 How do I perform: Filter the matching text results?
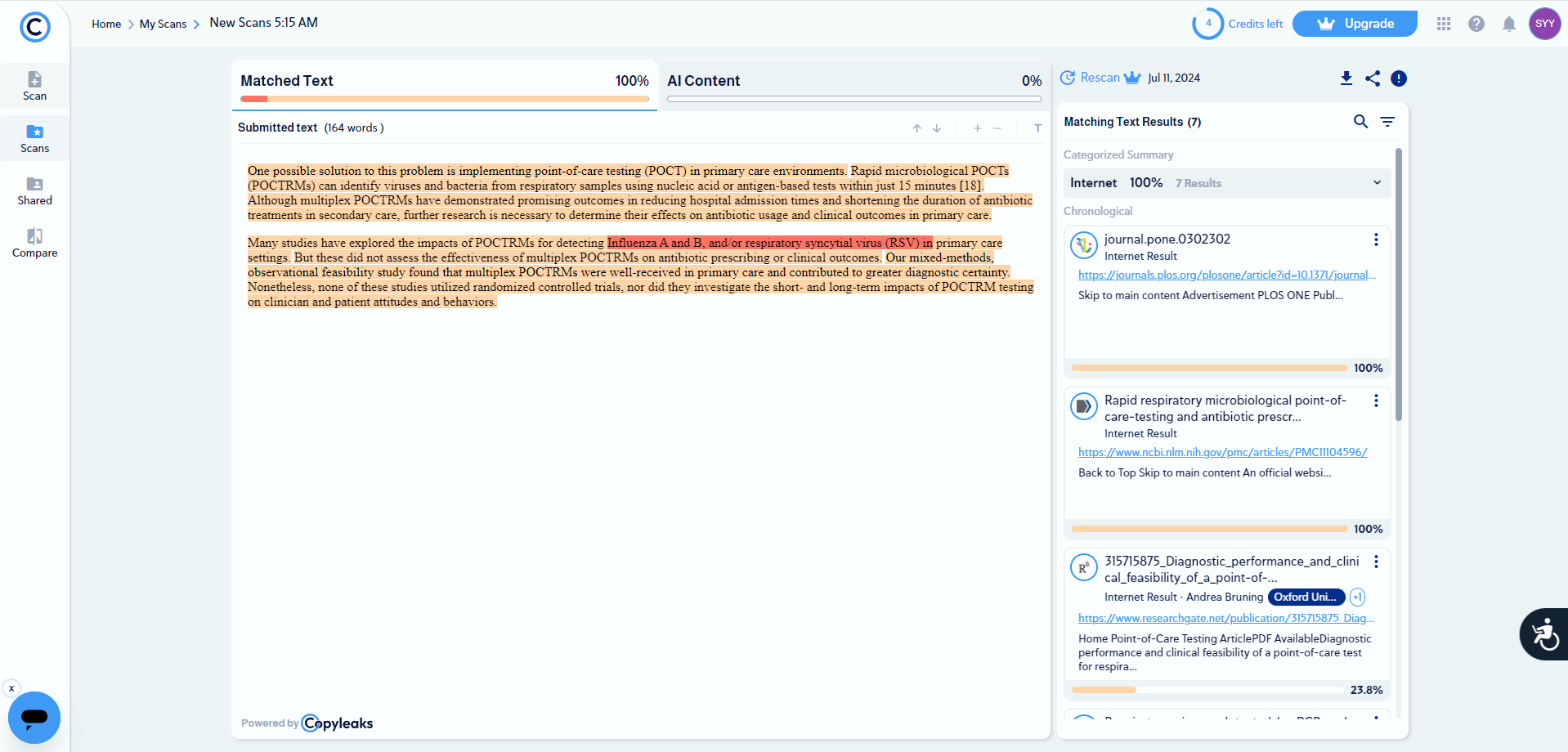coord(1388,121)
